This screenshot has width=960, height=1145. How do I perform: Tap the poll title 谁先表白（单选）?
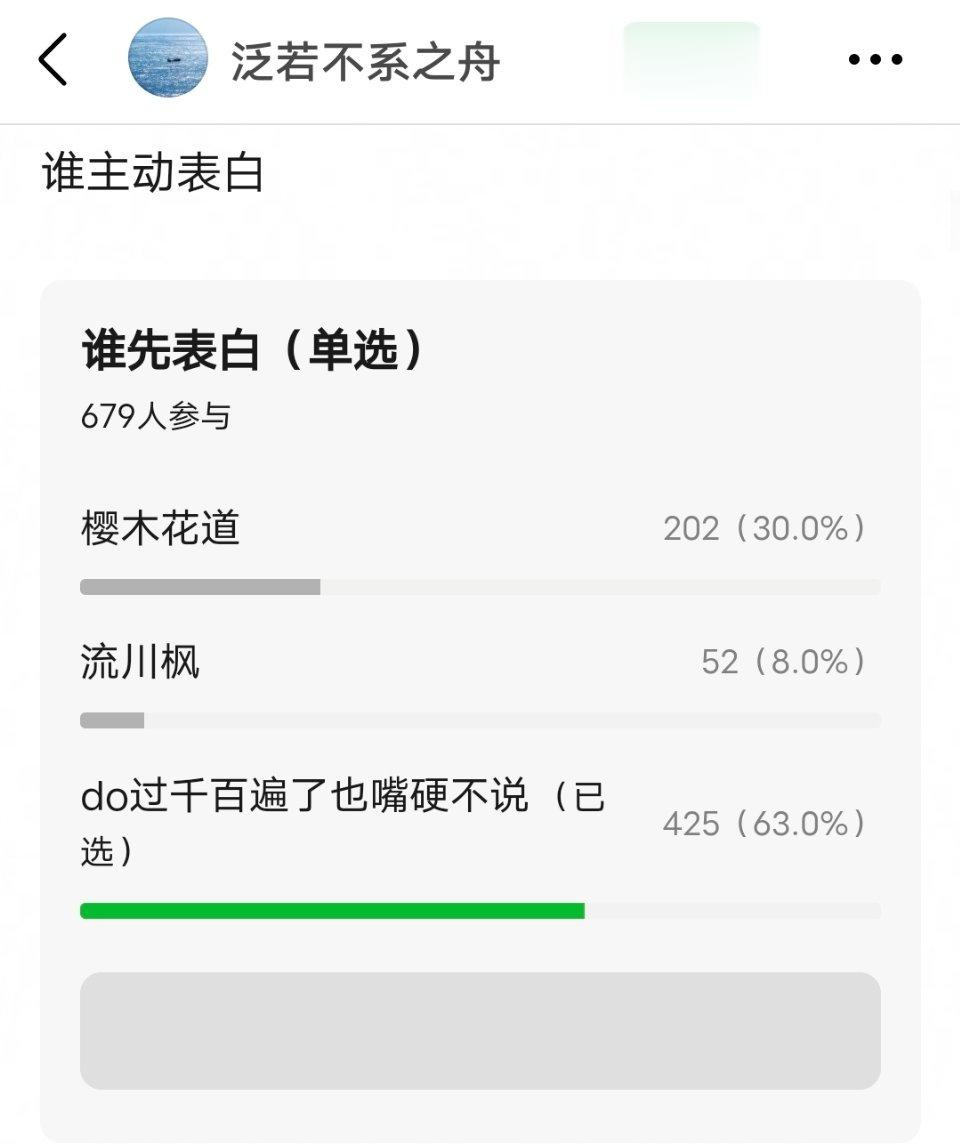click(253, 350)
